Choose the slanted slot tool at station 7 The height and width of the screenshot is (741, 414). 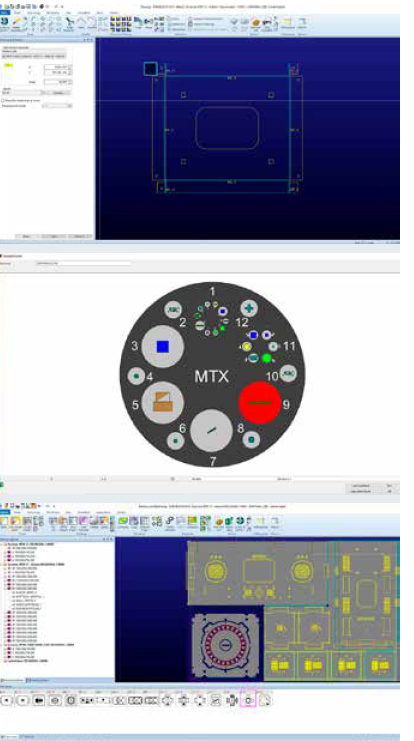(x=211, y=430)
